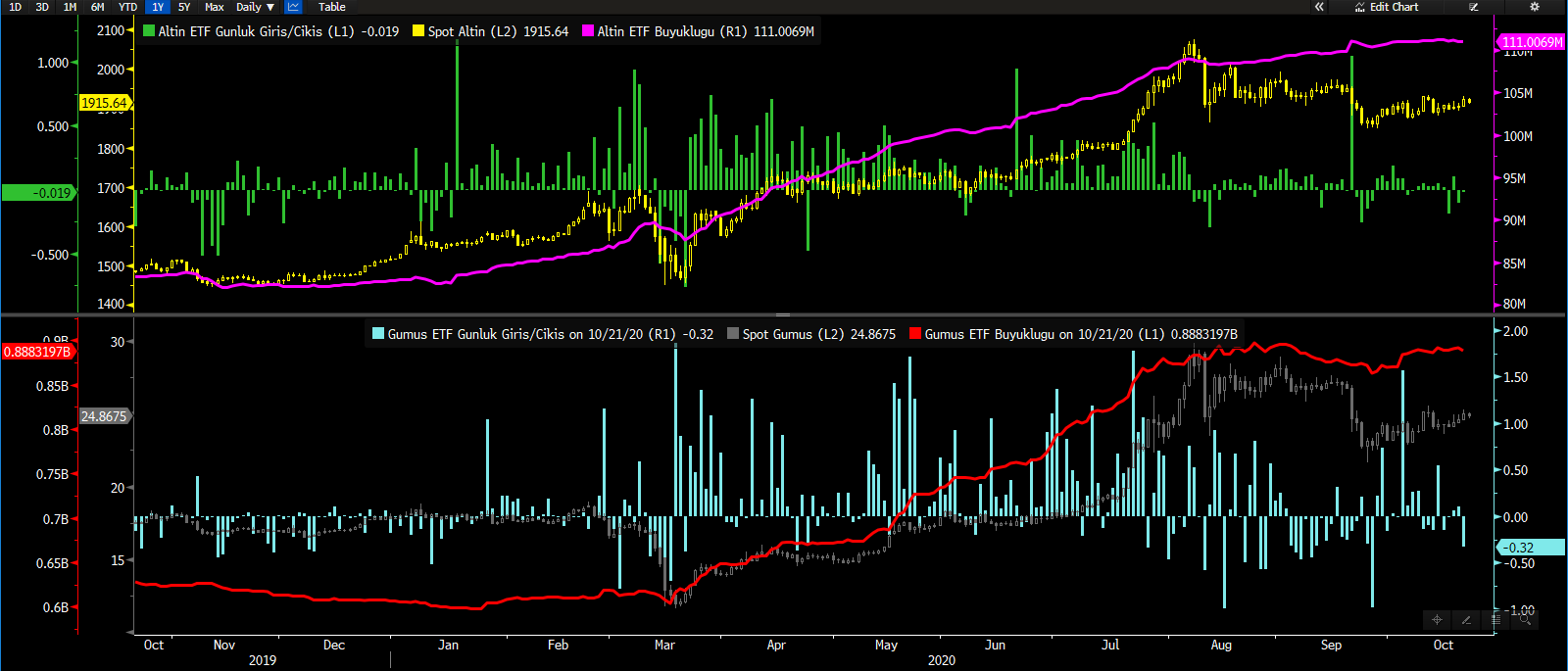
Task: Show the Max time range
Action: point(215,7)
